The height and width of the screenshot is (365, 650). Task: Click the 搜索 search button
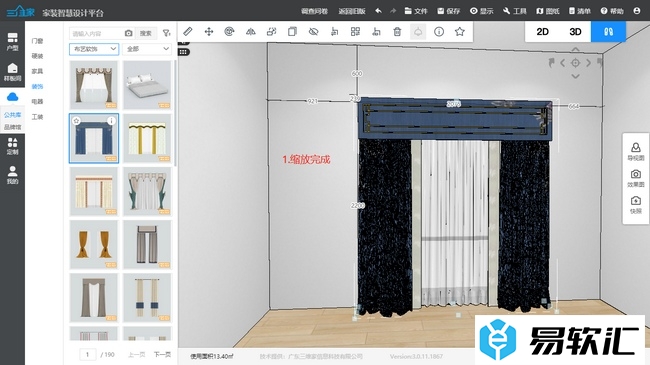pyautogui.click(x=146, y=33)
